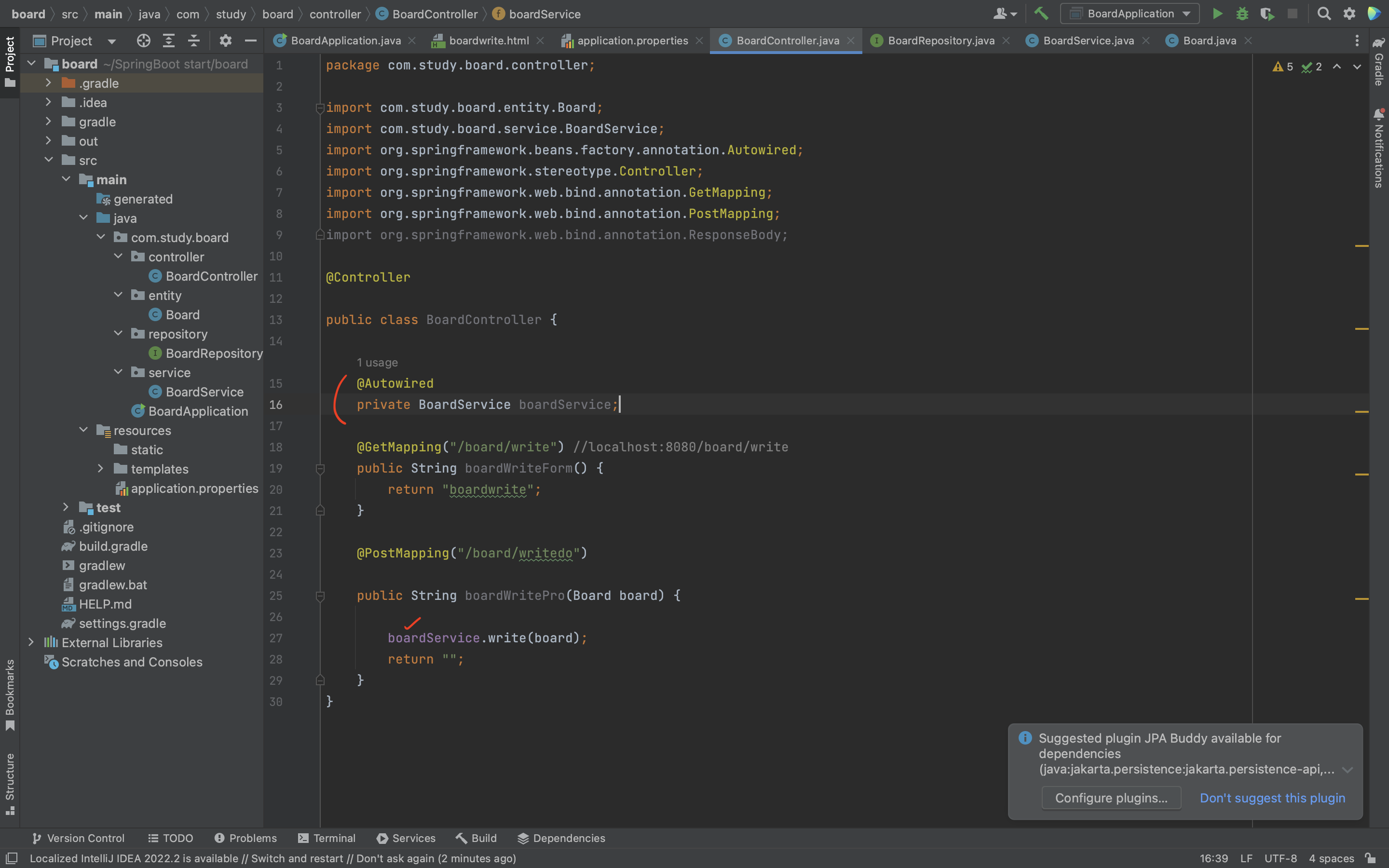Click the Build project hammer icon
This screenshot has height=868, width=1389.
[x=1041, y=14]
